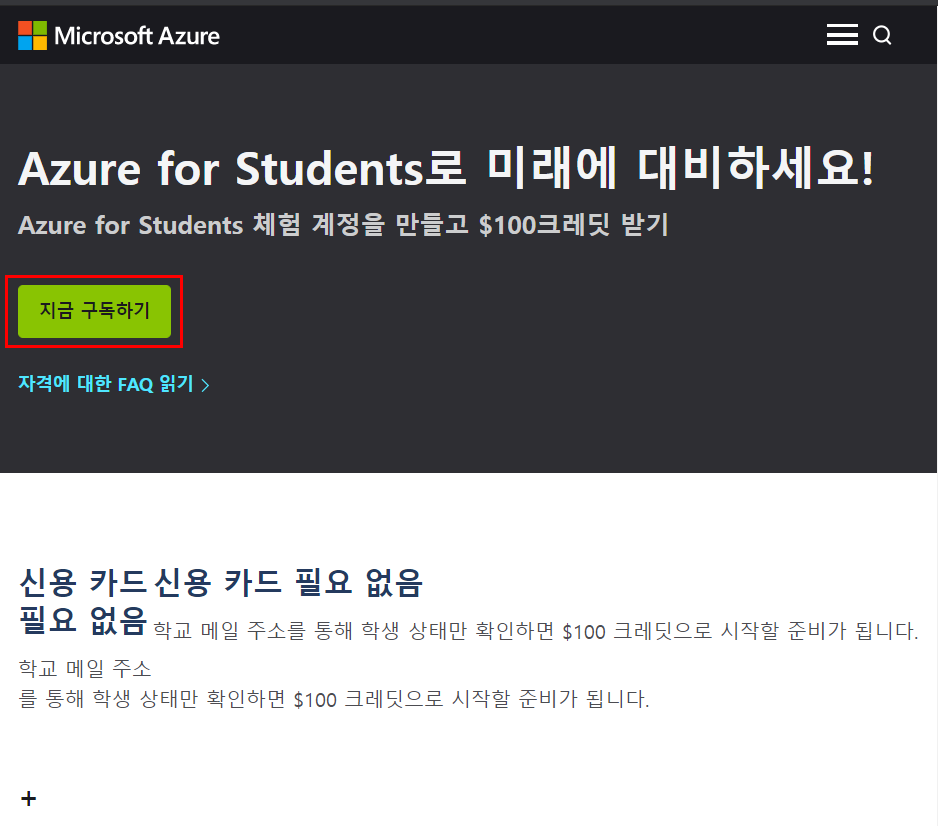Expand the plus sign section at bottom
This screenshot has height=826, width=938.
28,798
